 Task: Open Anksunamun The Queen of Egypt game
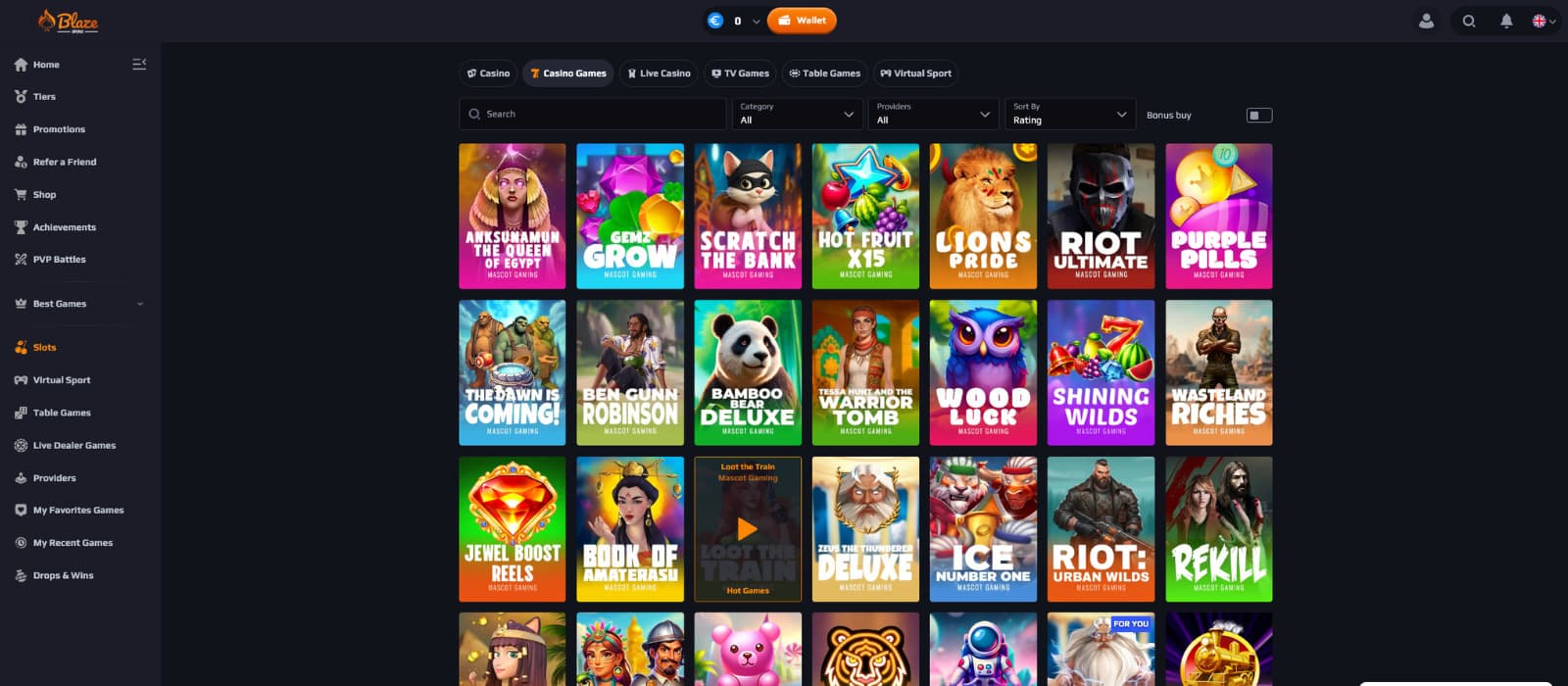(x=513, y=217)
